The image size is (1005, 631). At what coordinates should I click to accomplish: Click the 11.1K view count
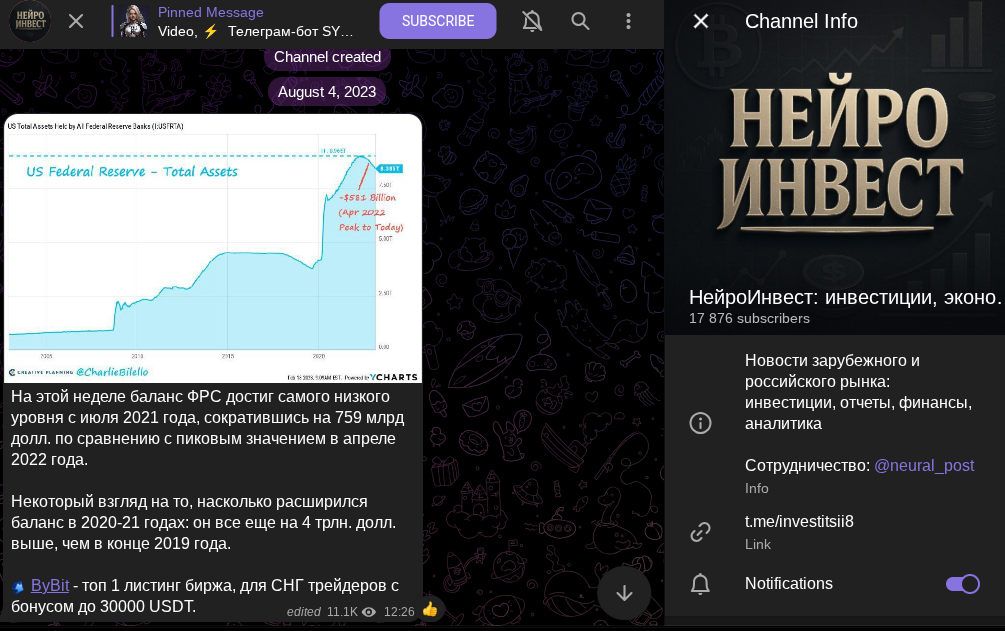pyautogui.click(x=342, y=612)
